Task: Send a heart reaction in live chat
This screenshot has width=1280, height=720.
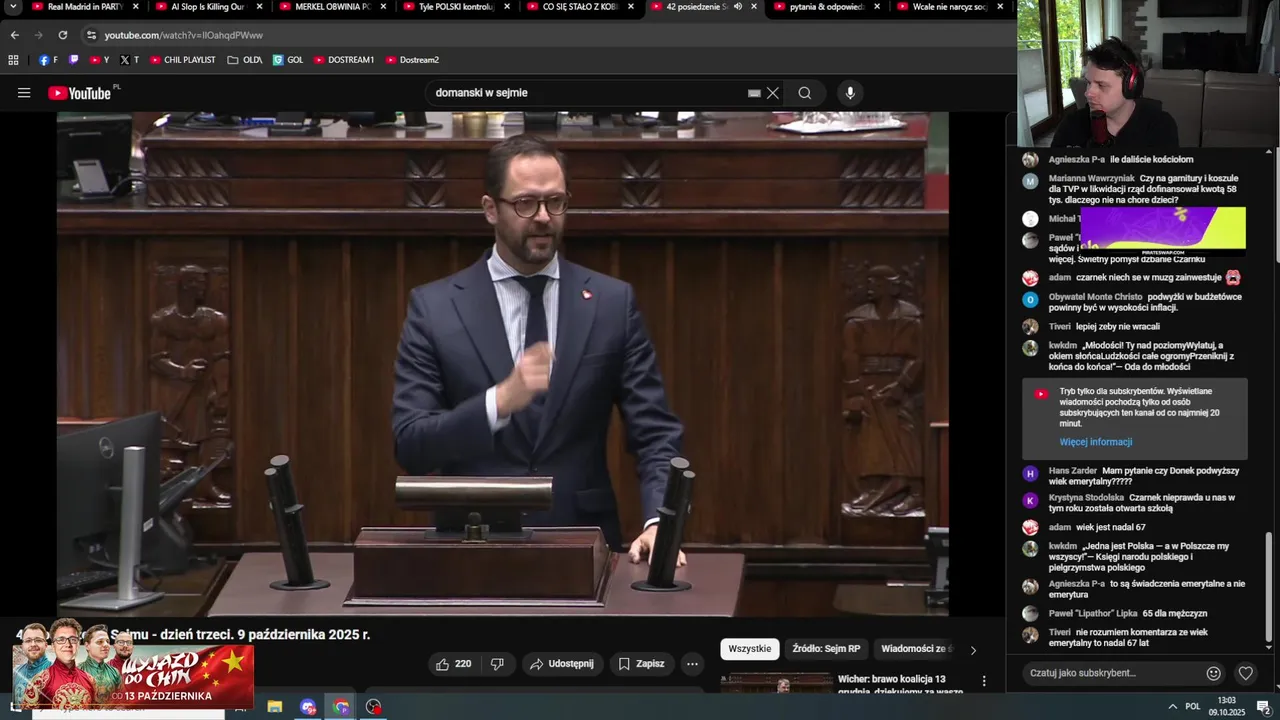Action: 1246,674
